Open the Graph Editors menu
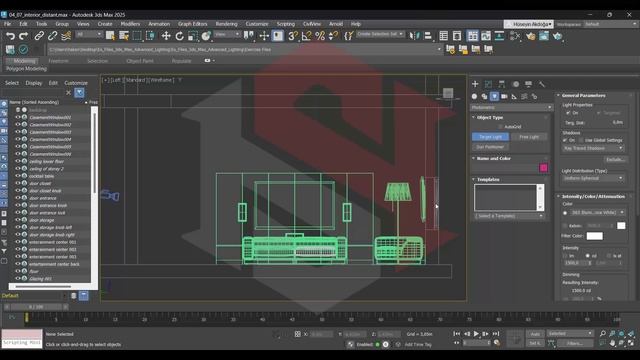The width and height of the screenshot is (640, 360). 193,24
